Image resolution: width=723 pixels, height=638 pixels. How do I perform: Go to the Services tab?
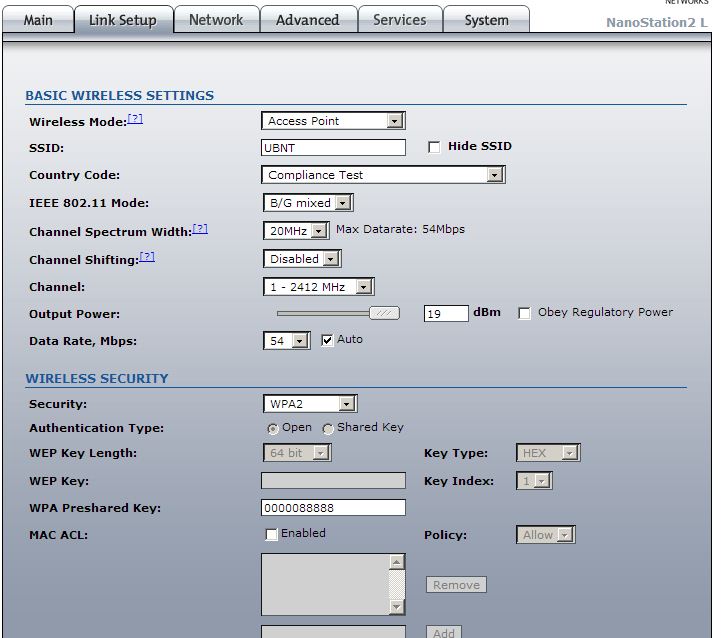point(400,20)
